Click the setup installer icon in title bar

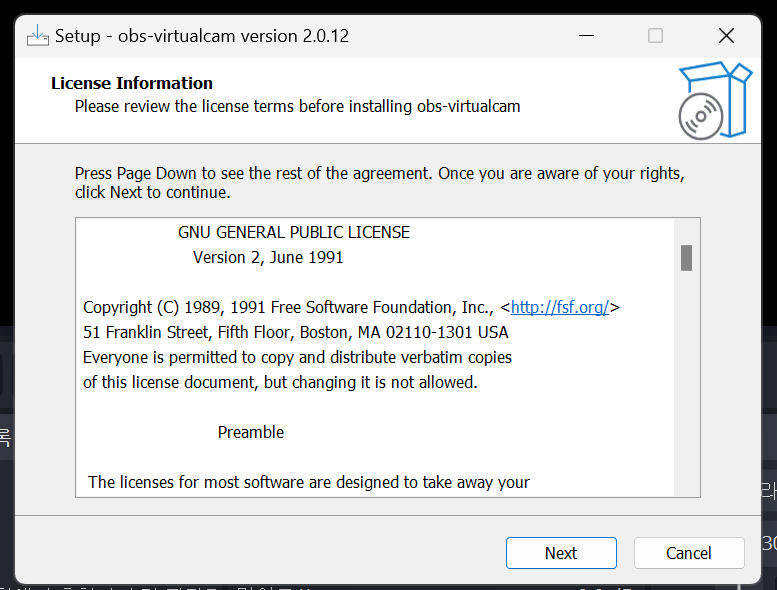(38, 36)
